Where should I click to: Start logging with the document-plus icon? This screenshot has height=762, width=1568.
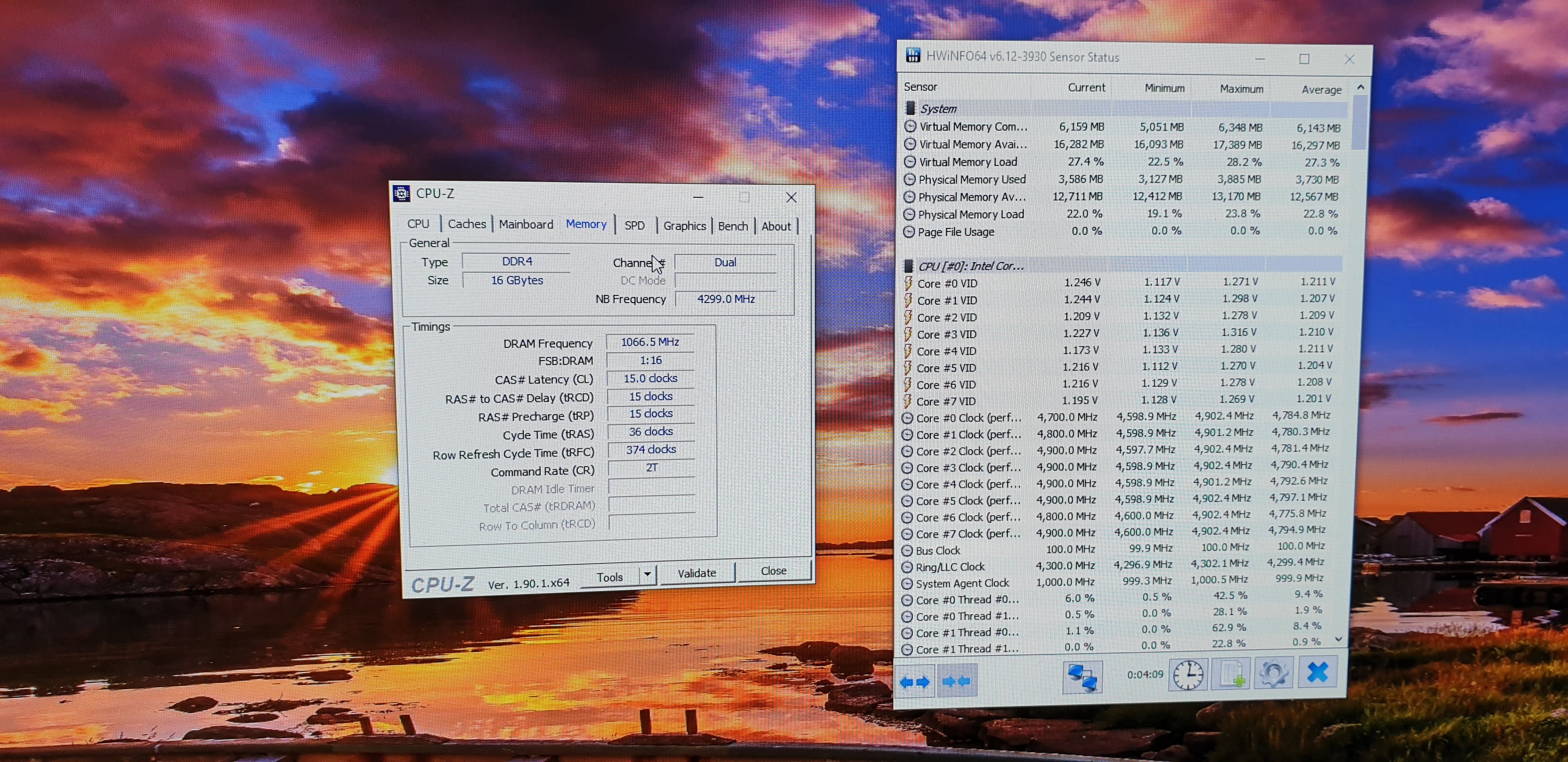(x=1231, y=674)
